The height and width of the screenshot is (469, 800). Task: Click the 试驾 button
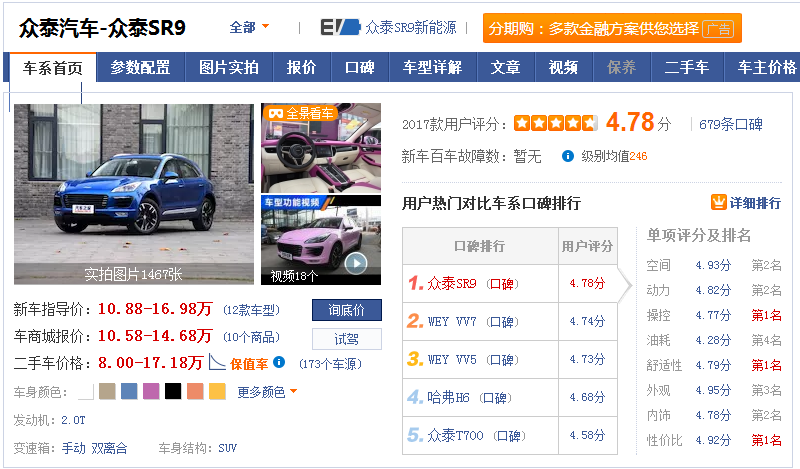(346, 339)
